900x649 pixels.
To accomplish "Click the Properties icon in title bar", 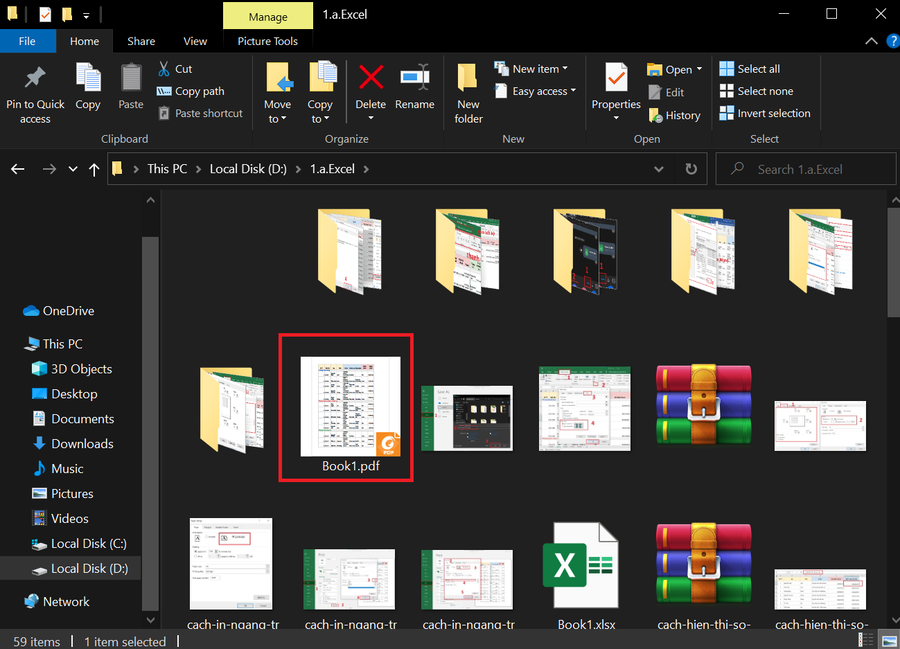I will (x=45, y=14).
